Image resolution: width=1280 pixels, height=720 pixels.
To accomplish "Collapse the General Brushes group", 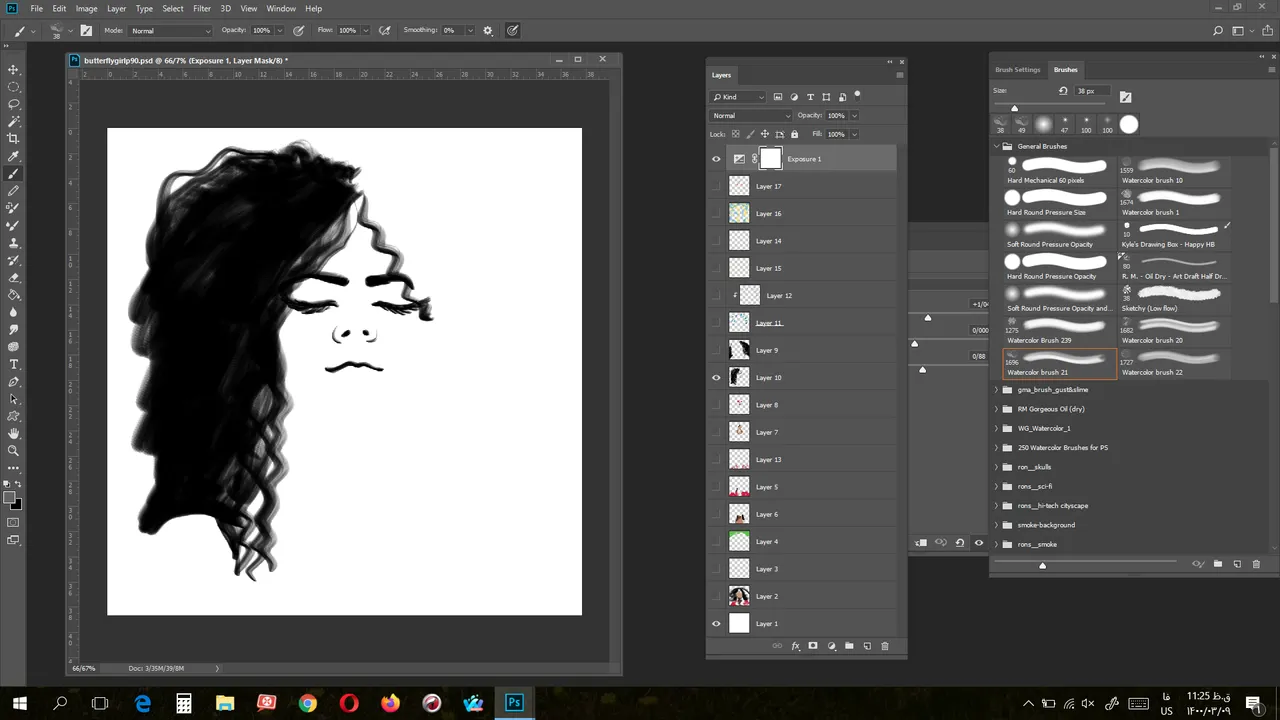I will pyautogui.click(x=996, y=147).
